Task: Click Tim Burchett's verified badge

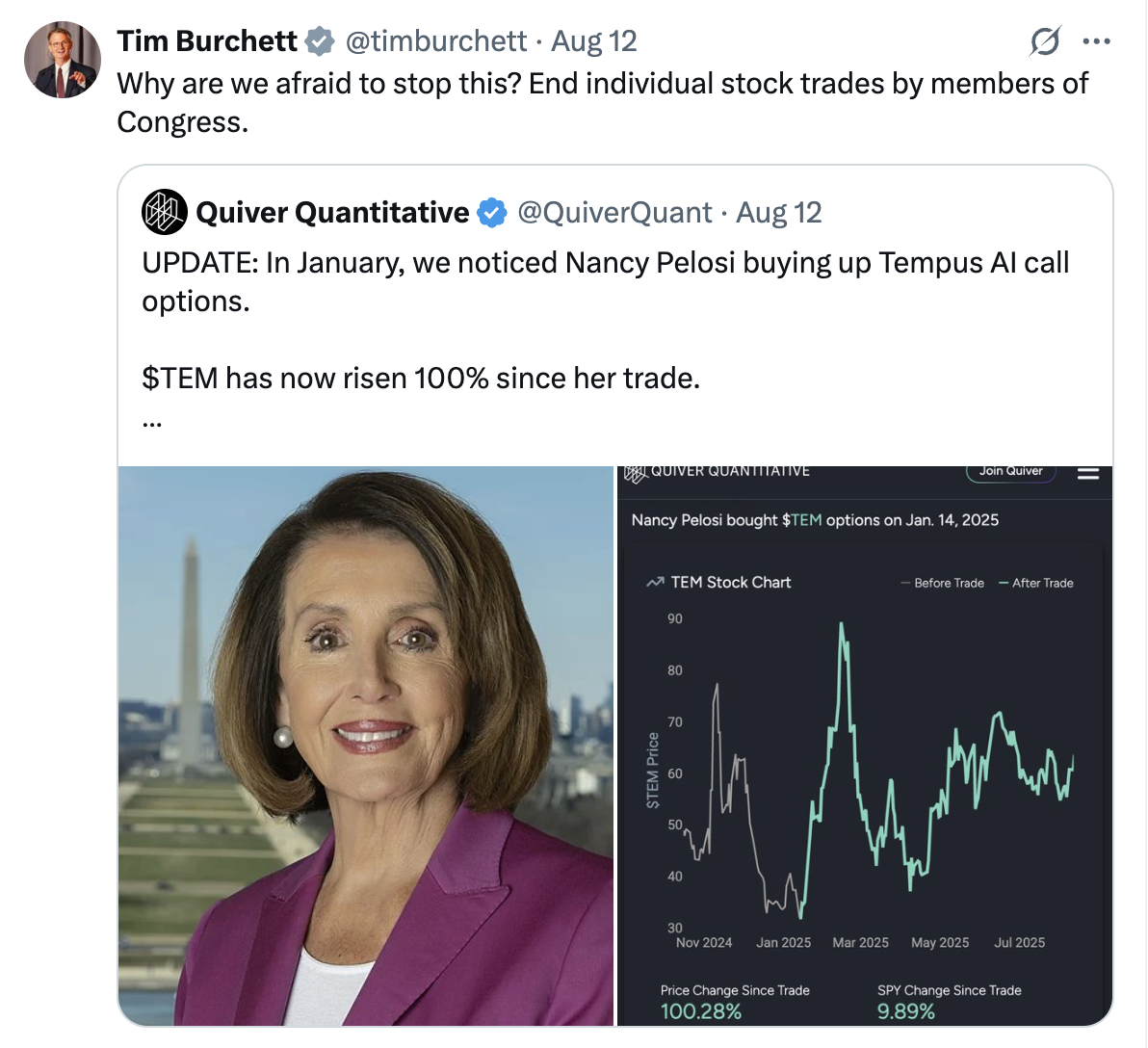Action: [319, 41]
